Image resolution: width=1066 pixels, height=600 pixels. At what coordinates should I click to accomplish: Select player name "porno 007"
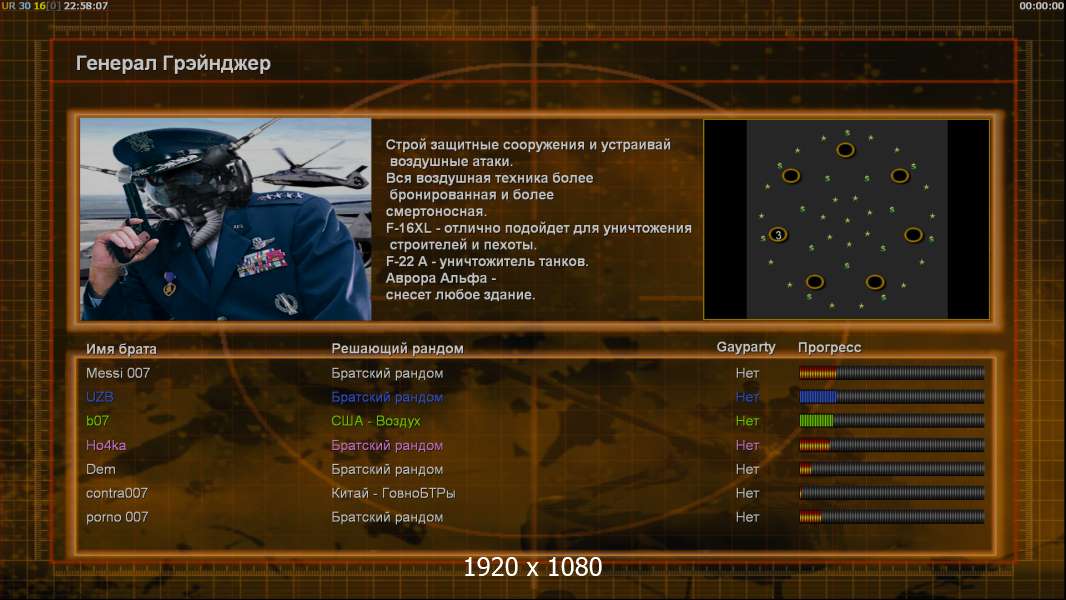click(x=116, y=517)
